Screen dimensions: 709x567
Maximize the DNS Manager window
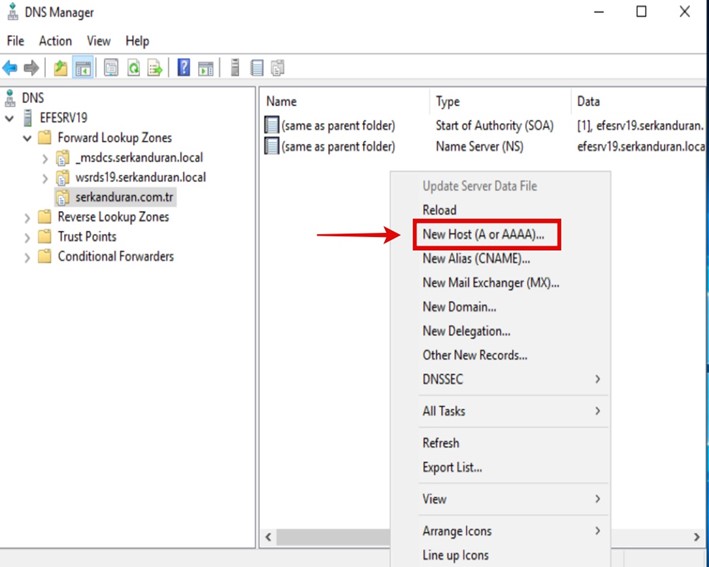[641, 12]
